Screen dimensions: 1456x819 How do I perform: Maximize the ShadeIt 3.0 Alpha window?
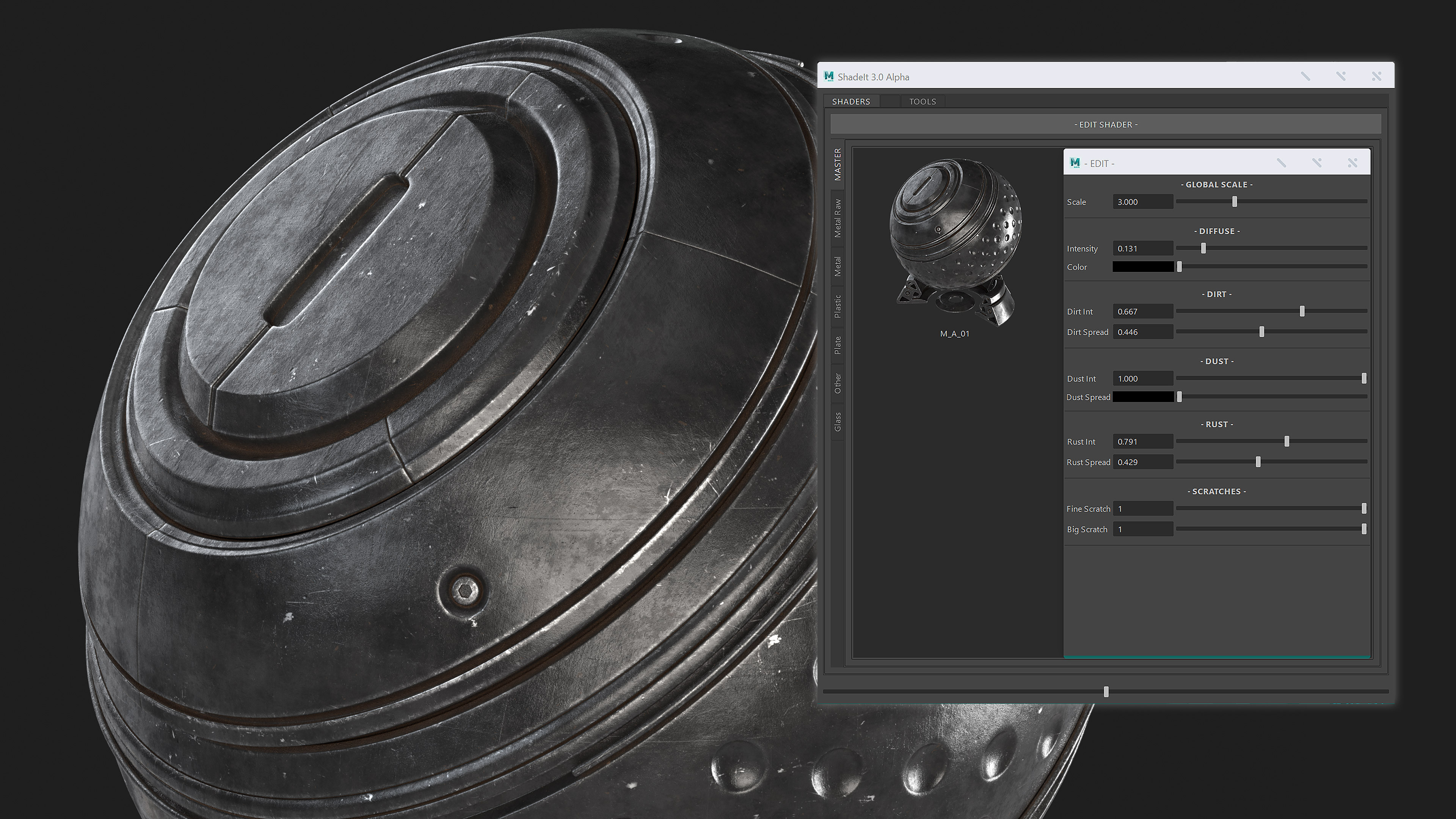[1341, 76]
